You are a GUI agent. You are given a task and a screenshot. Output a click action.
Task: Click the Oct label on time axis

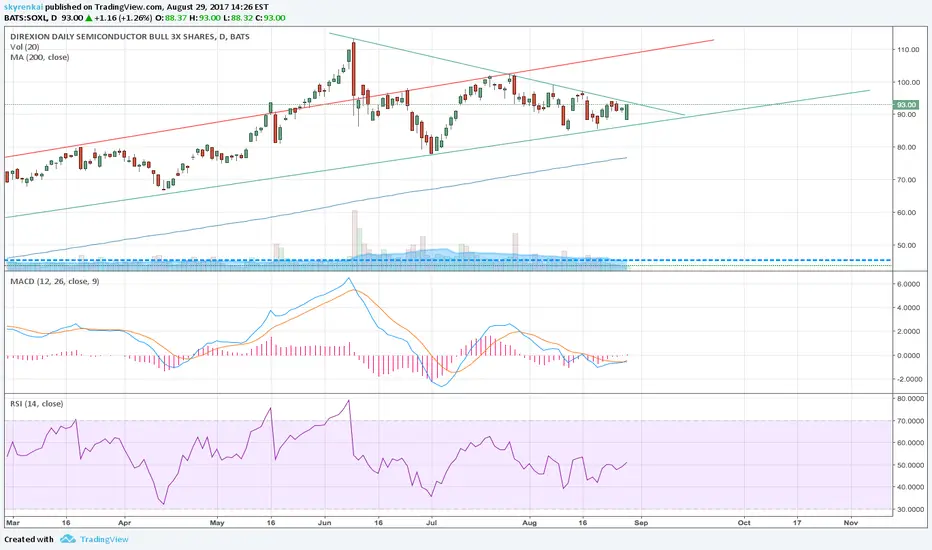click(x=744, y=523)
